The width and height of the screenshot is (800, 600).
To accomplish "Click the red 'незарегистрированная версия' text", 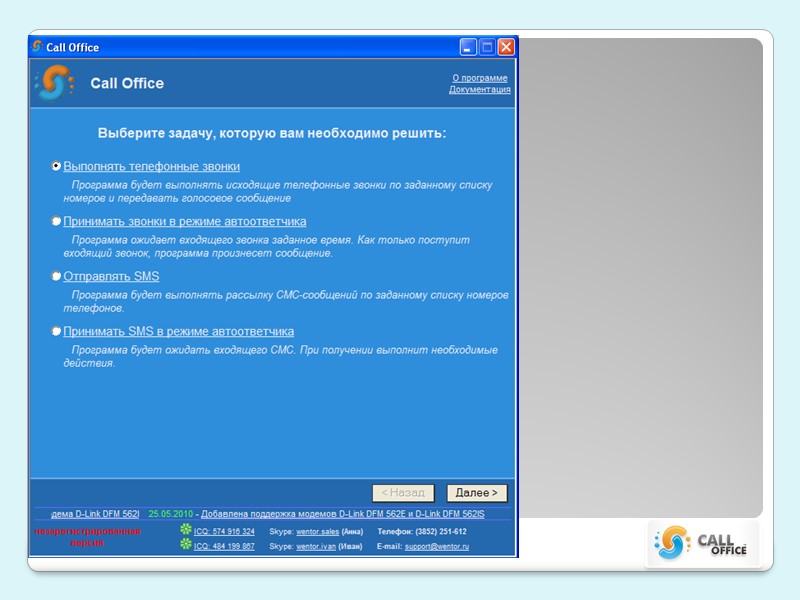I will point(87,537).
